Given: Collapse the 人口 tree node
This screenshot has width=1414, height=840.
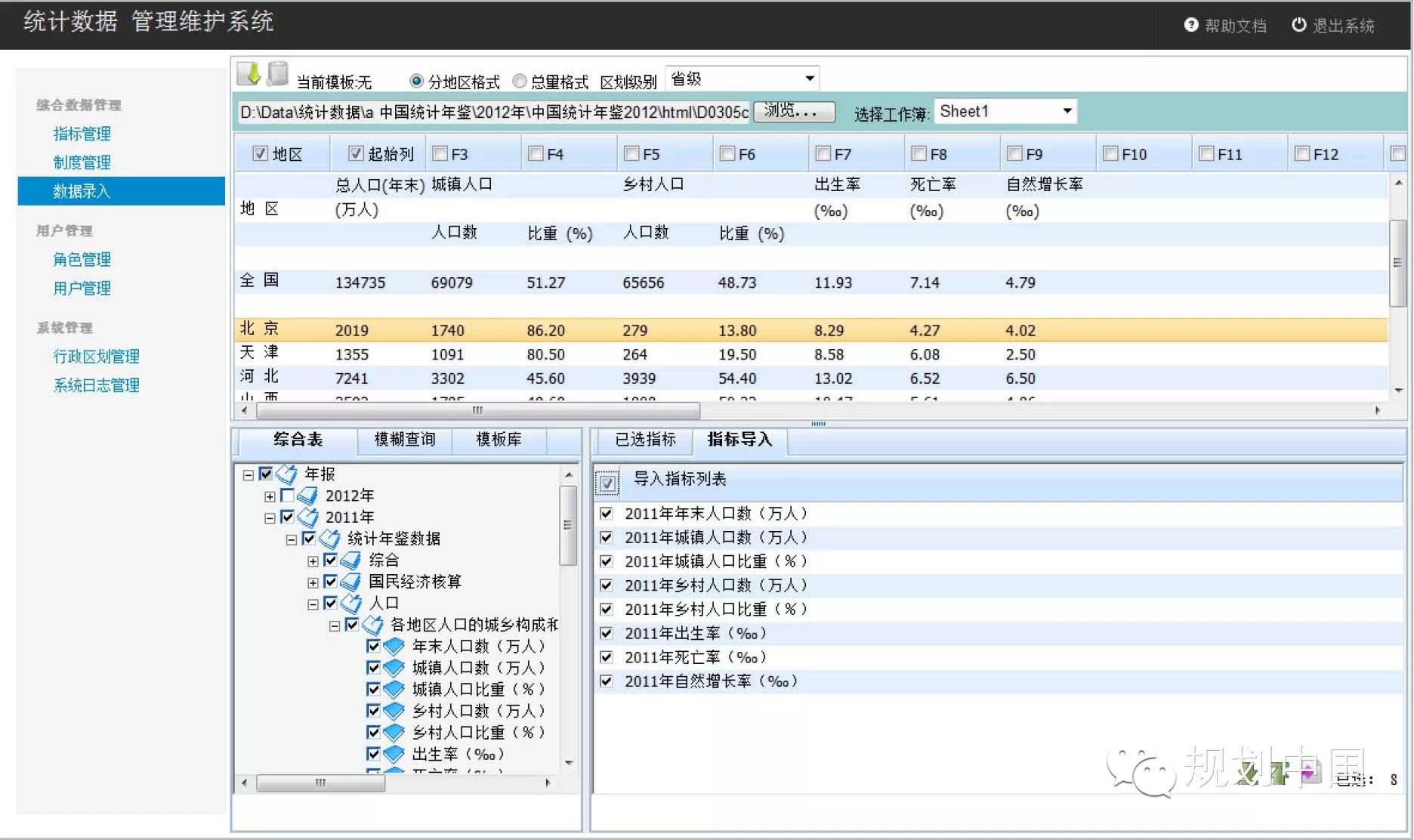Looking at the screenshot, I should [313, 604].
